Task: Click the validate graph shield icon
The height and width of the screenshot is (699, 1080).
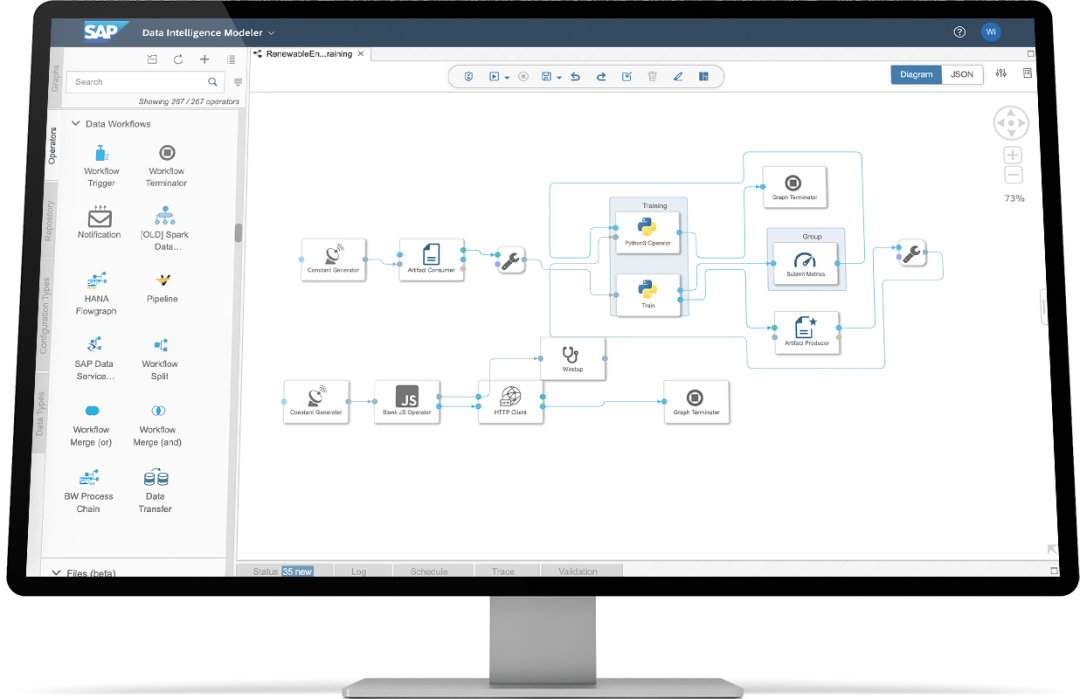Action: pyautogui.click(x=468, y=76)
